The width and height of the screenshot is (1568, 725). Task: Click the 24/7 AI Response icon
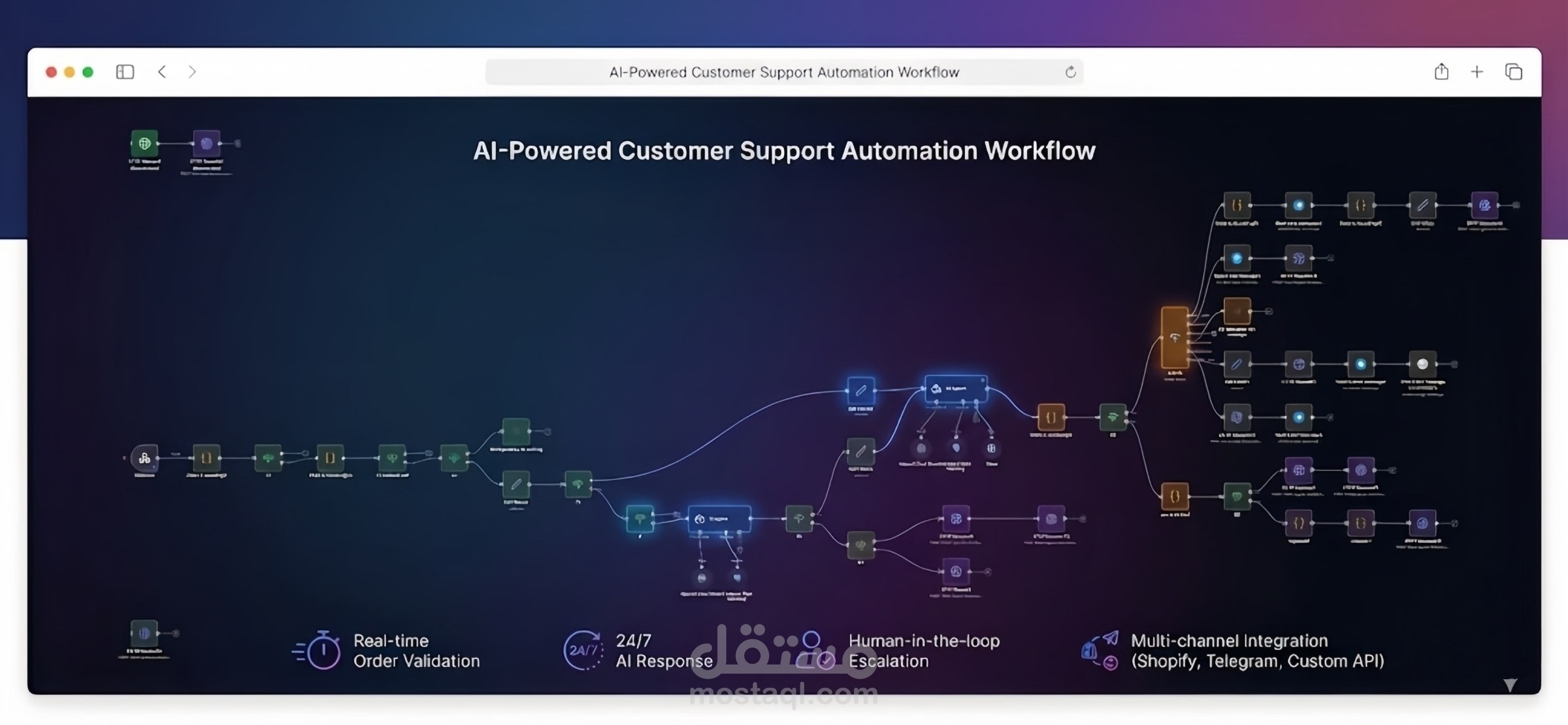coord(583,650)
